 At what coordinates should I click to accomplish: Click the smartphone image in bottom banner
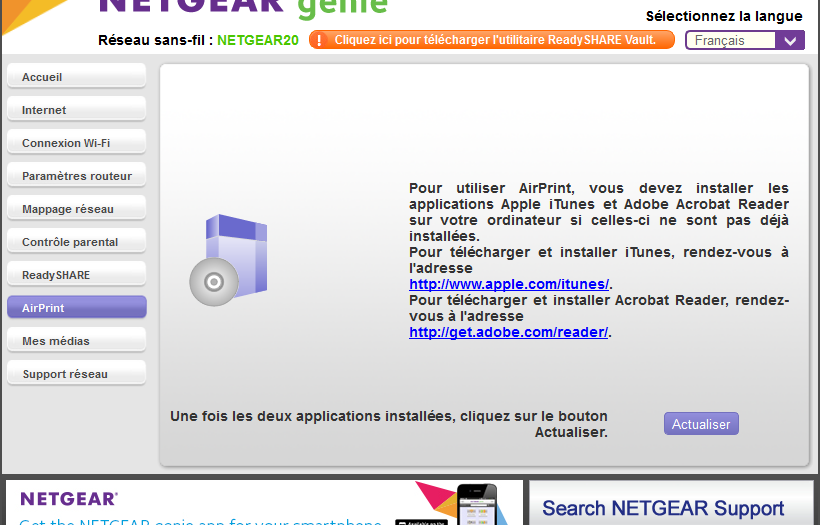(x=477, y=505)
